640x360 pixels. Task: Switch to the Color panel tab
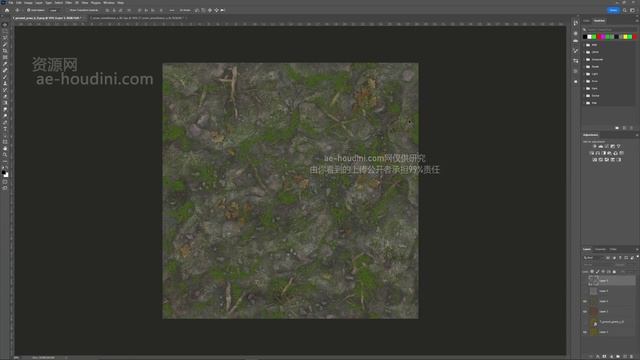(x=587, y=20)
